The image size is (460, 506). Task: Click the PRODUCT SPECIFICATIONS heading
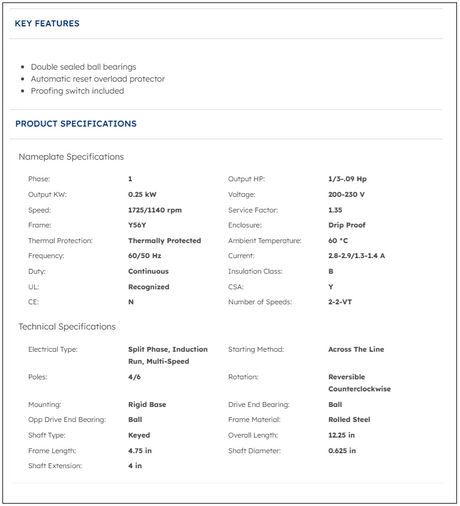click(x=76, y=124)
